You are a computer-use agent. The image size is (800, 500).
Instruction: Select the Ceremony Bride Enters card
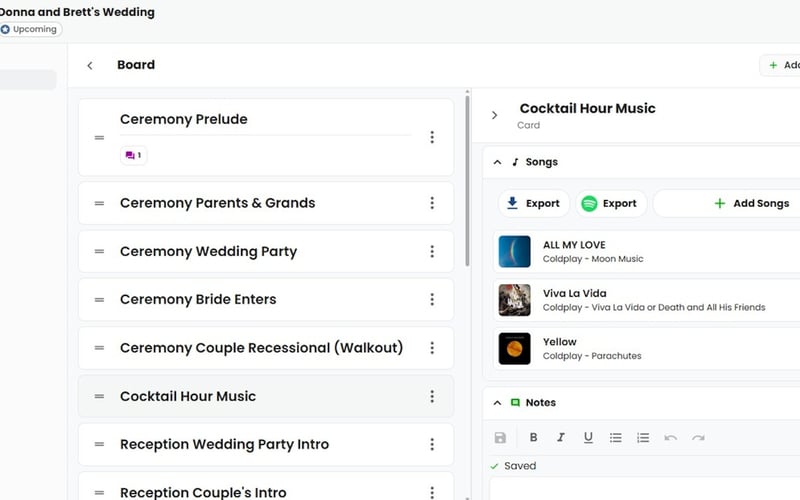pos(266,299)
